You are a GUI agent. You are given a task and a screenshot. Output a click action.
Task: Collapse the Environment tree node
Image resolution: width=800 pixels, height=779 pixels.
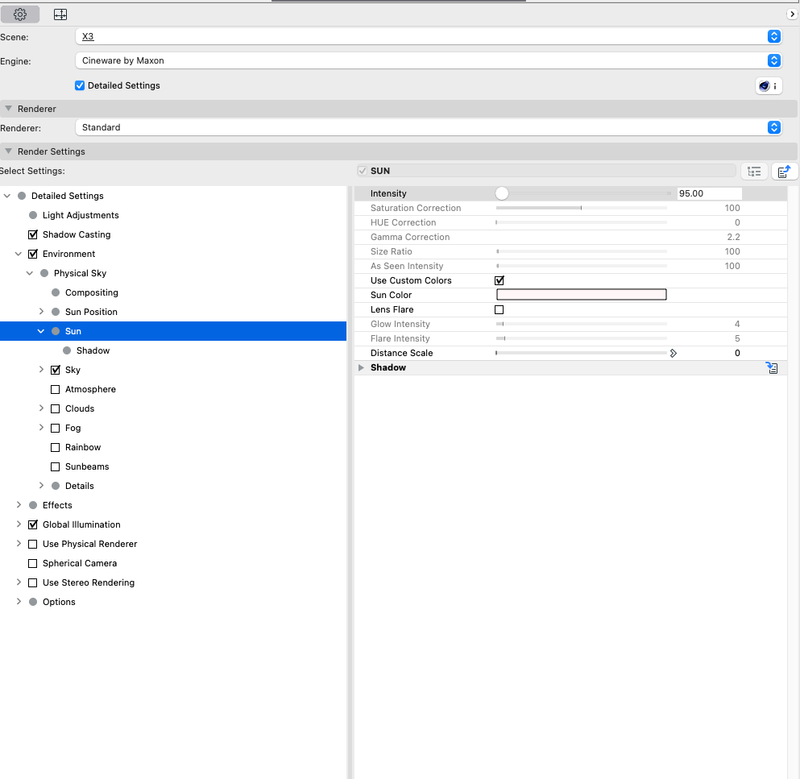(x=18, y=254)
